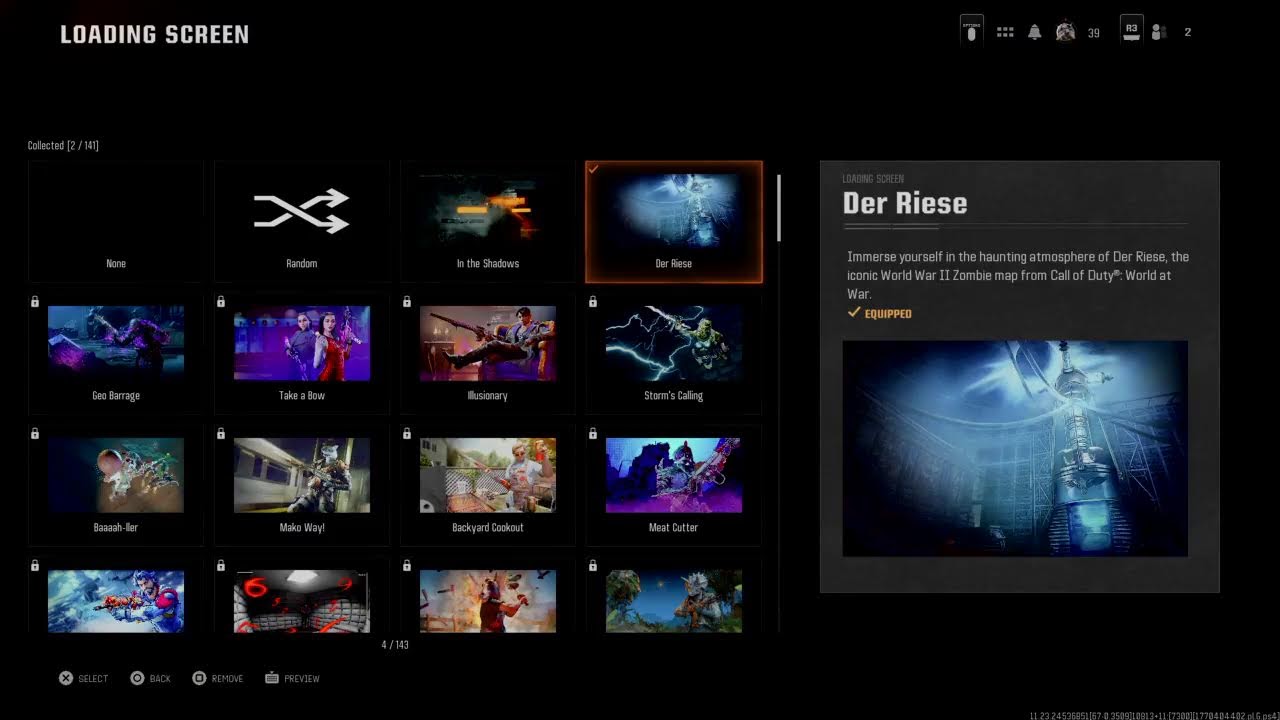Click the LOADING SCREEN page title
This screenshot has height=720, width=1280.
click(x=155, y=34)
